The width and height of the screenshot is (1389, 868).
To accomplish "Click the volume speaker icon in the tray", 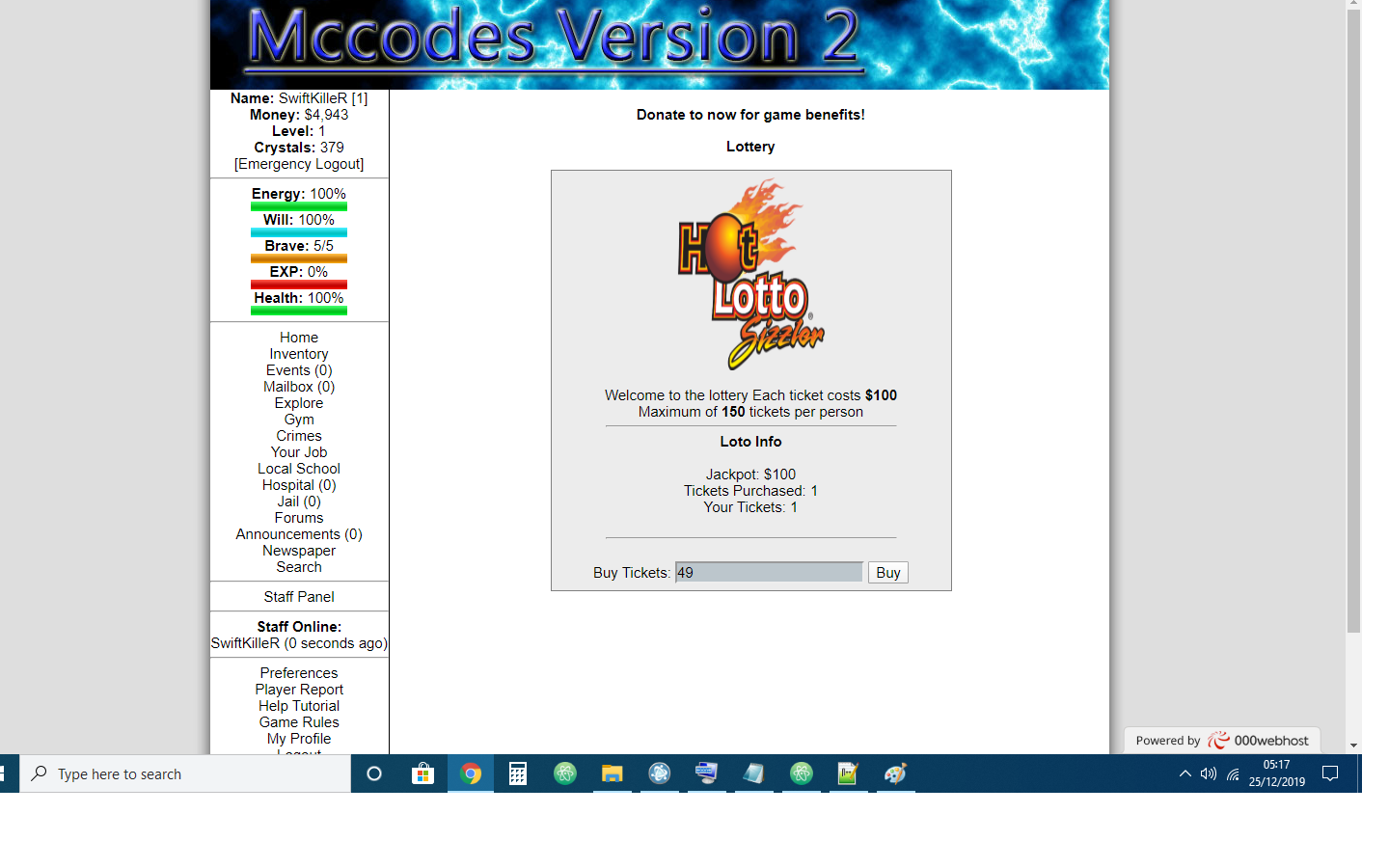I will 1209,773.
